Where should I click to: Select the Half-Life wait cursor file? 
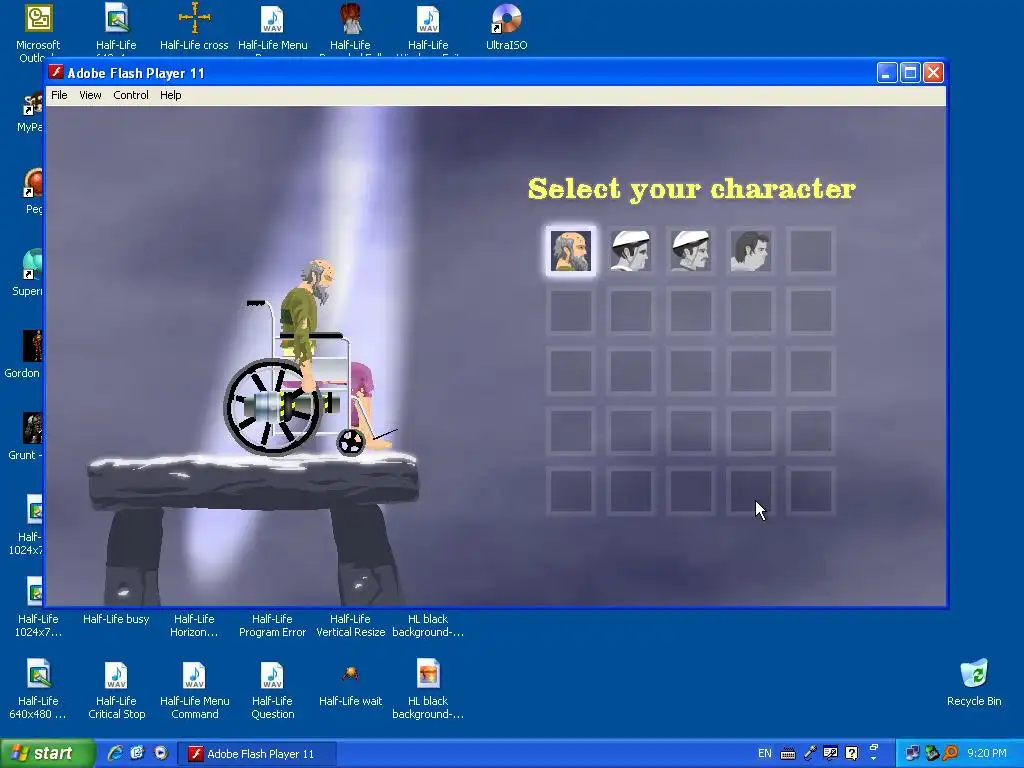[350, 684]
